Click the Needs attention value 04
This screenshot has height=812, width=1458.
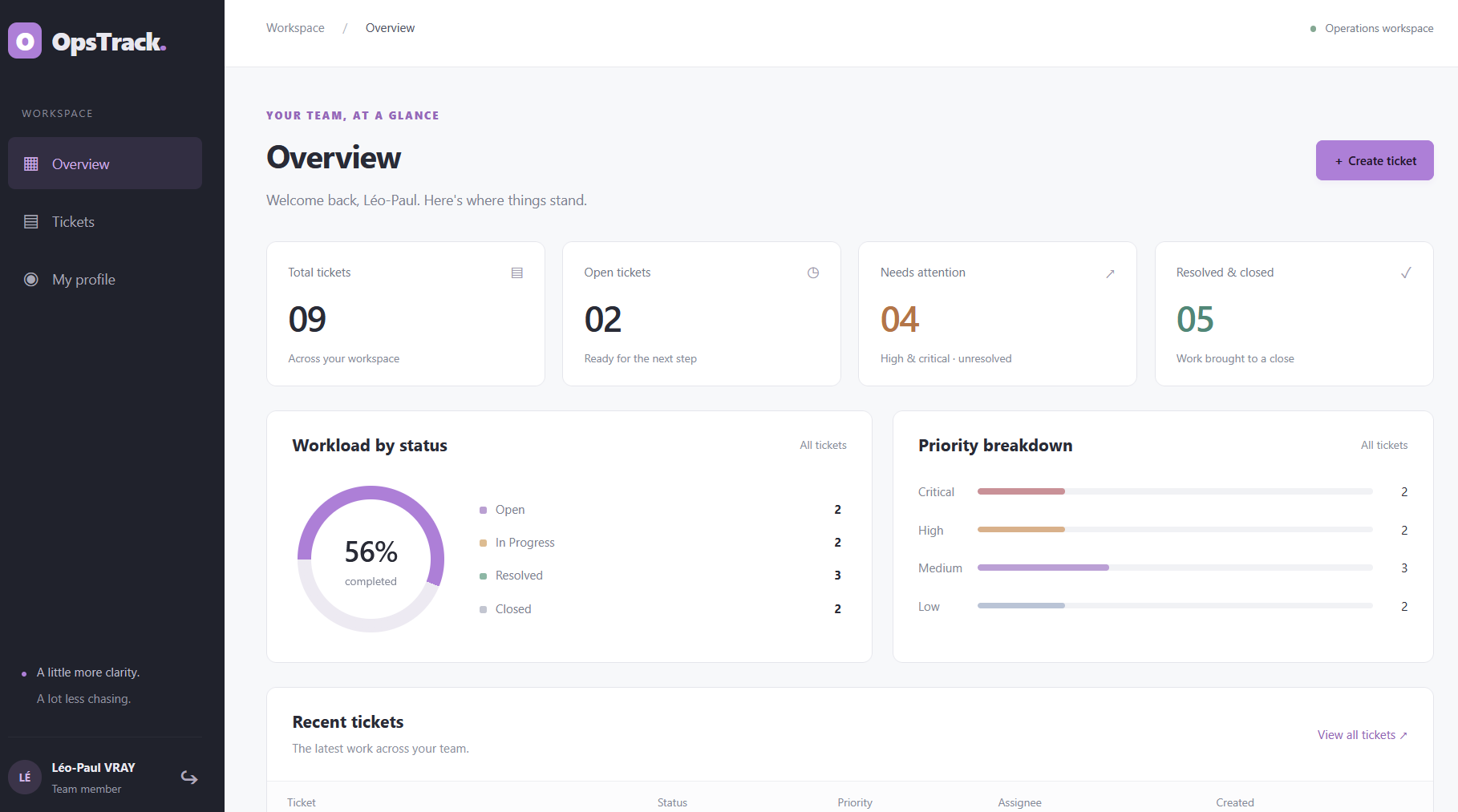[x=900, y=319]
